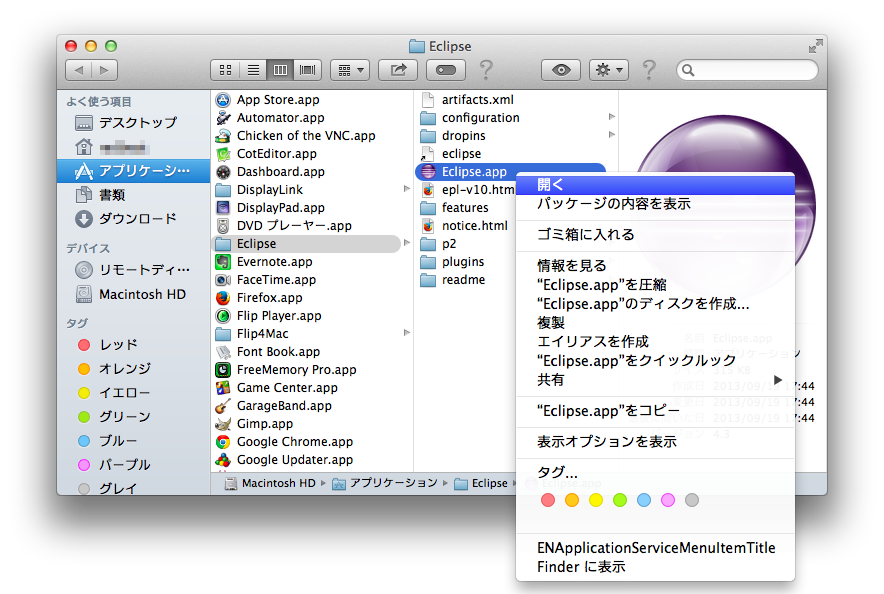The image size is (884, 594).
Task: Apply the red tag in context menu
Action: tap(547, 500)
